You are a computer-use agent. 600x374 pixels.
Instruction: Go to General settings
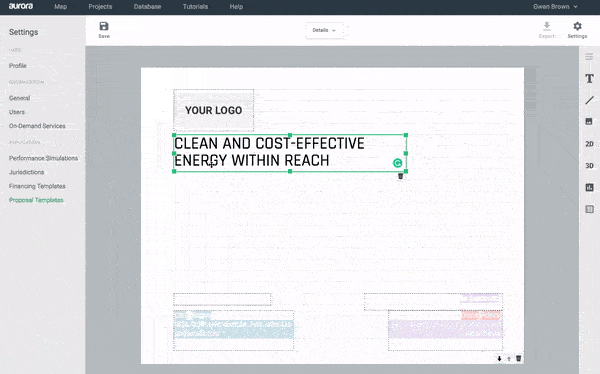[x=20, y=98]
